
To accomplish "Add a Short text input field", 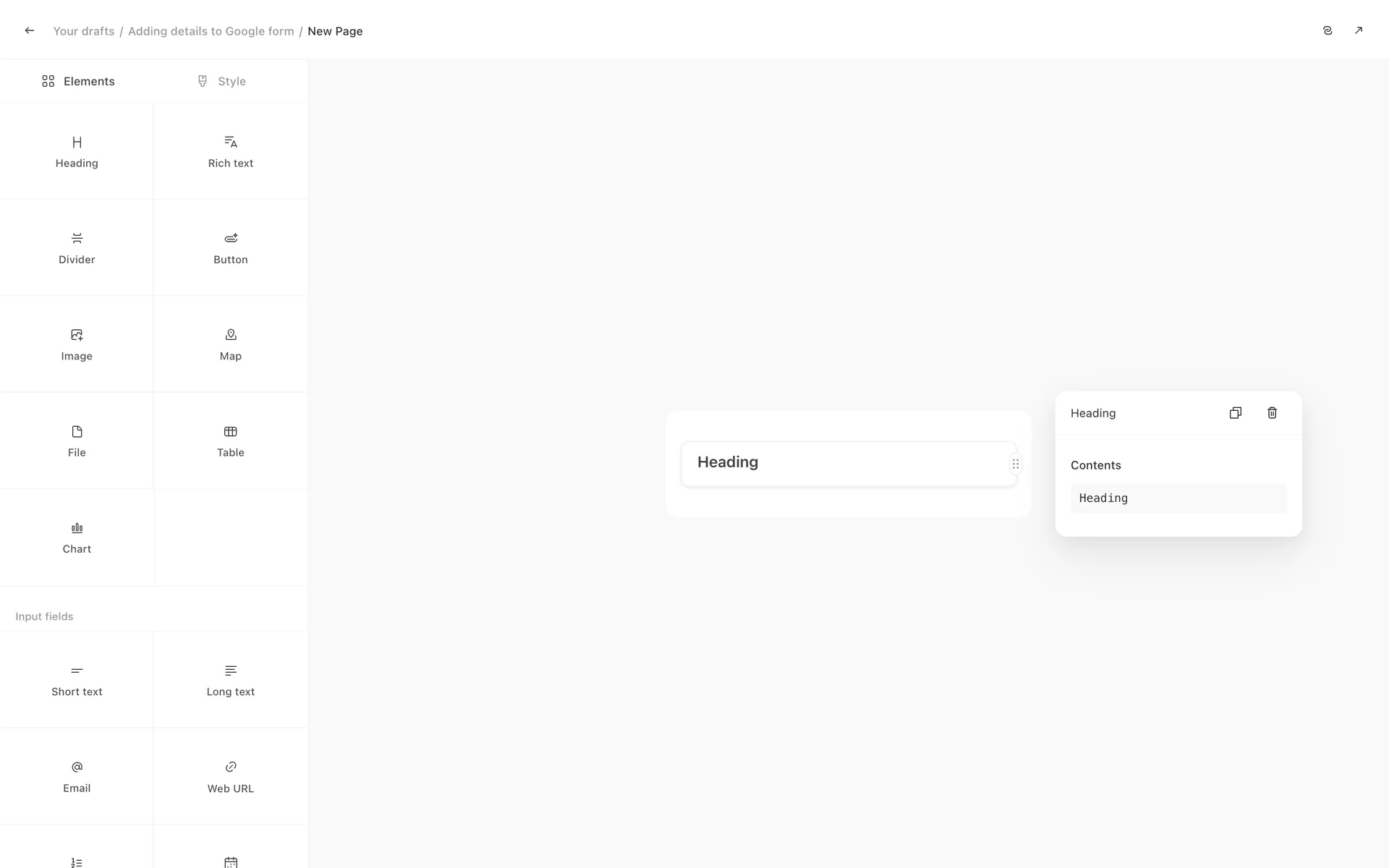I will click(77, 680).
